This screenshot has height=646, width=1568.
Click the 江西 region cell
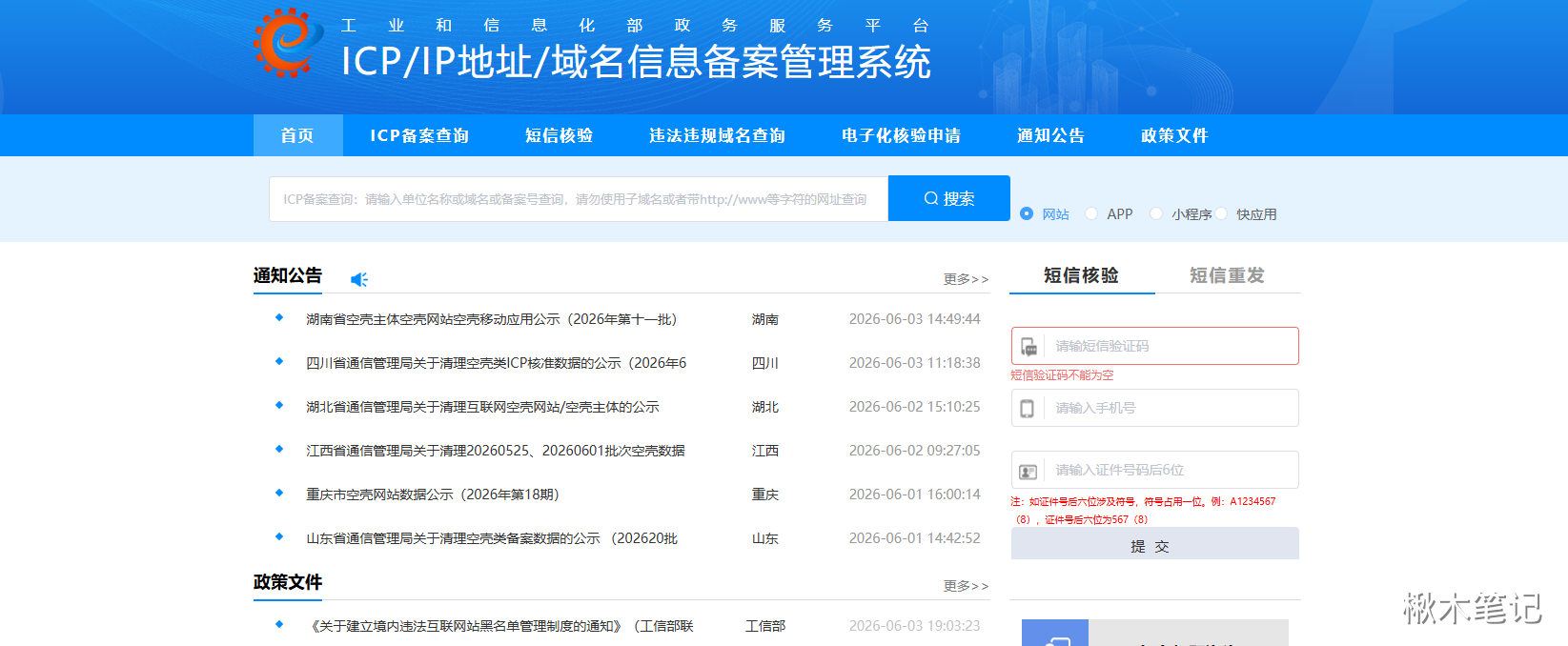[x=765, y=451]
